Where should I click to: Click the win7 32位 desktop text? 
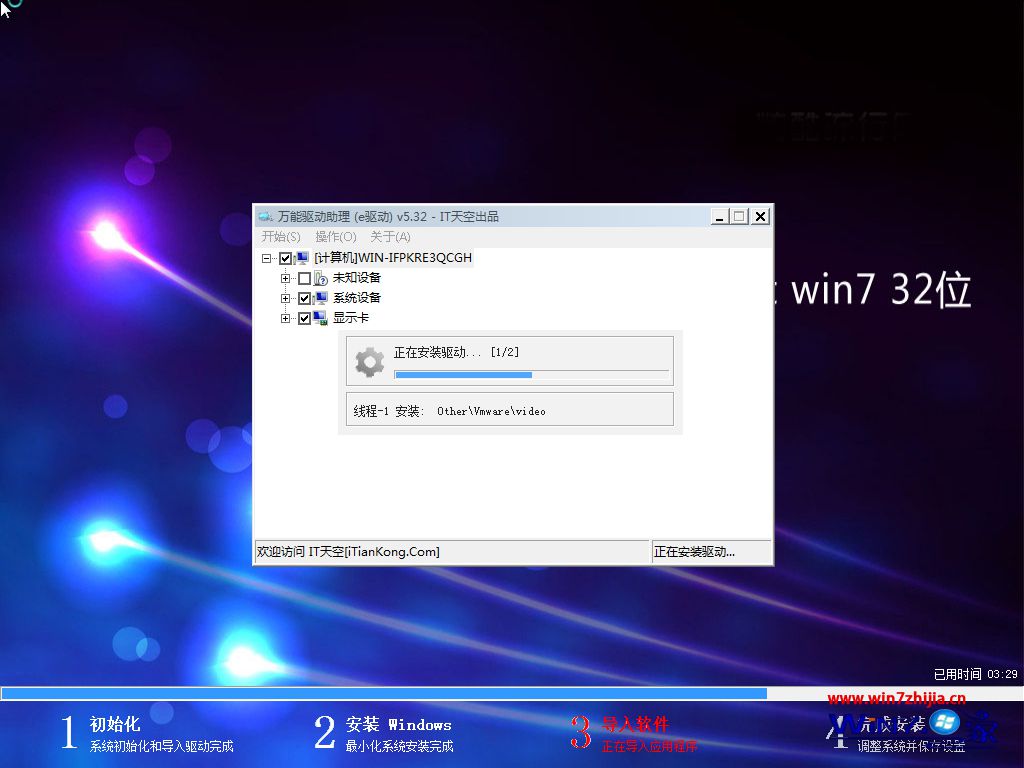point(881,289)
